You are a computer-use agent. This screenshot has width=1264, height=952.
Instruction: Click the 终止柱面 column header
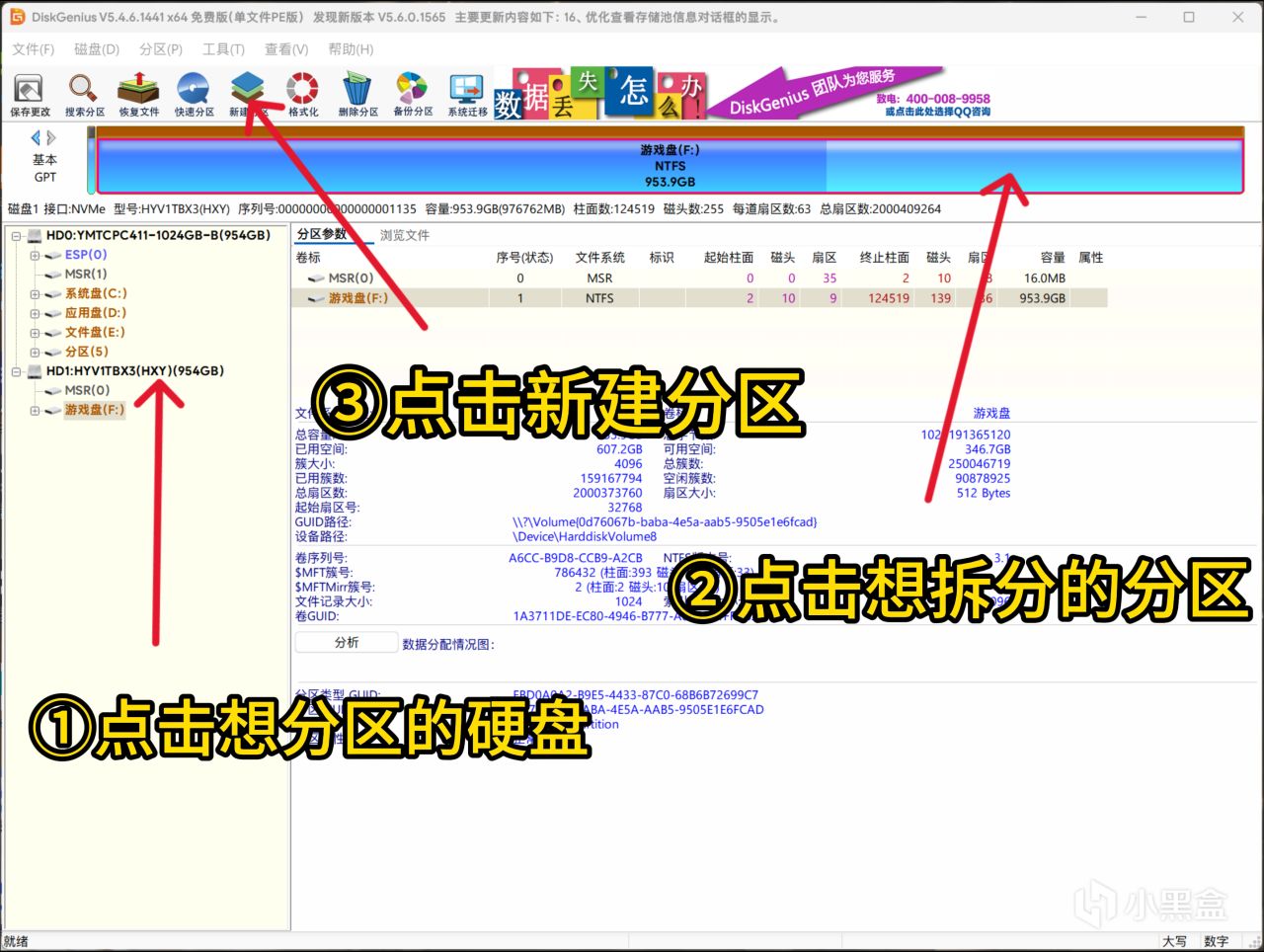tap(885, 258)
